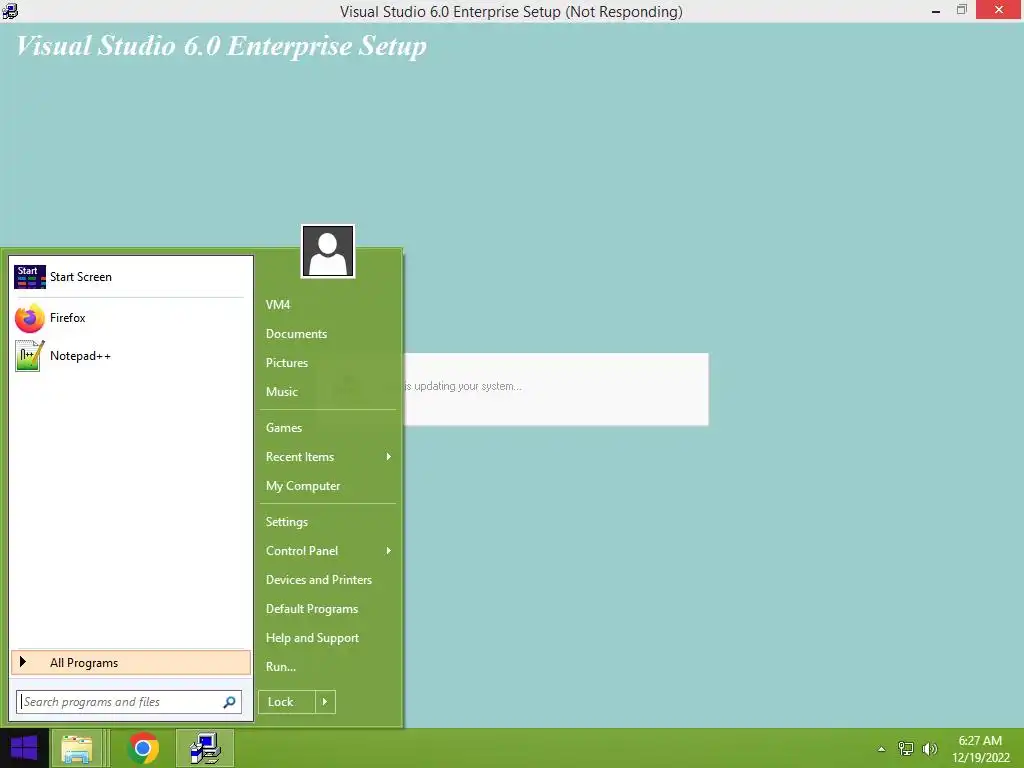Select the Visual Studio Setup taskbar icon
Image resolution: width=1024 pixels, height=768 pixels.
205,748
